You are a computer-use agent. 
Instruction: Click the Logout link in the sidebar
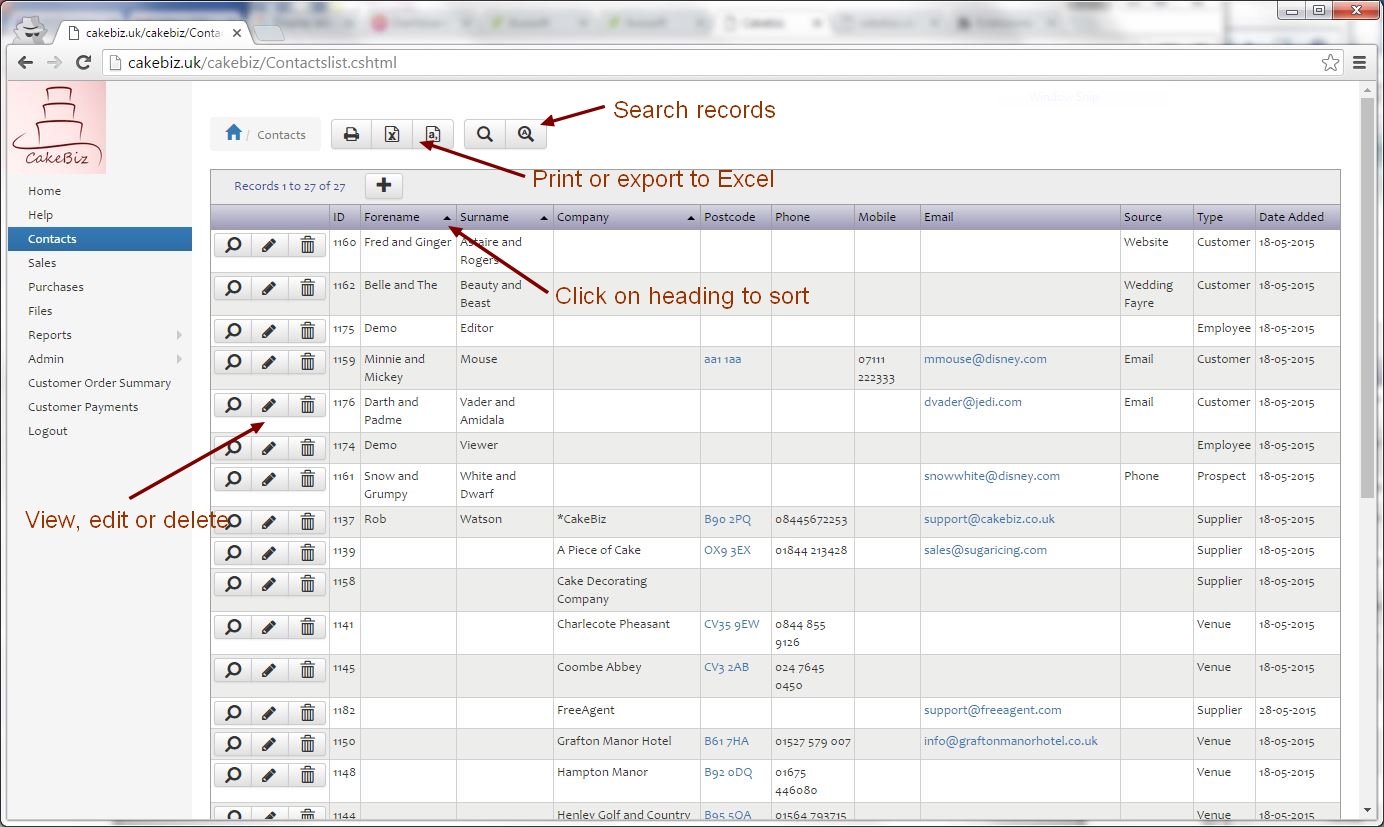click(47, 431)
